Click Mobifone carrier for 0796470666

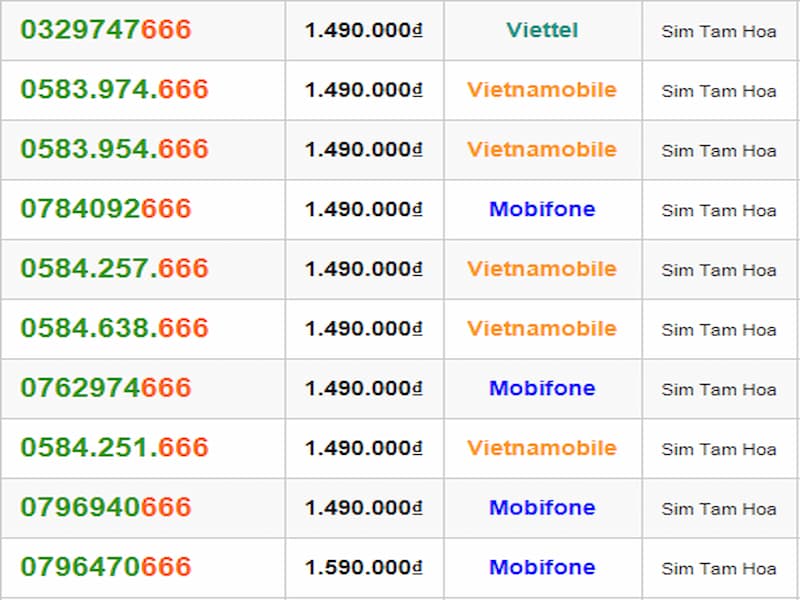click(542, 567)
